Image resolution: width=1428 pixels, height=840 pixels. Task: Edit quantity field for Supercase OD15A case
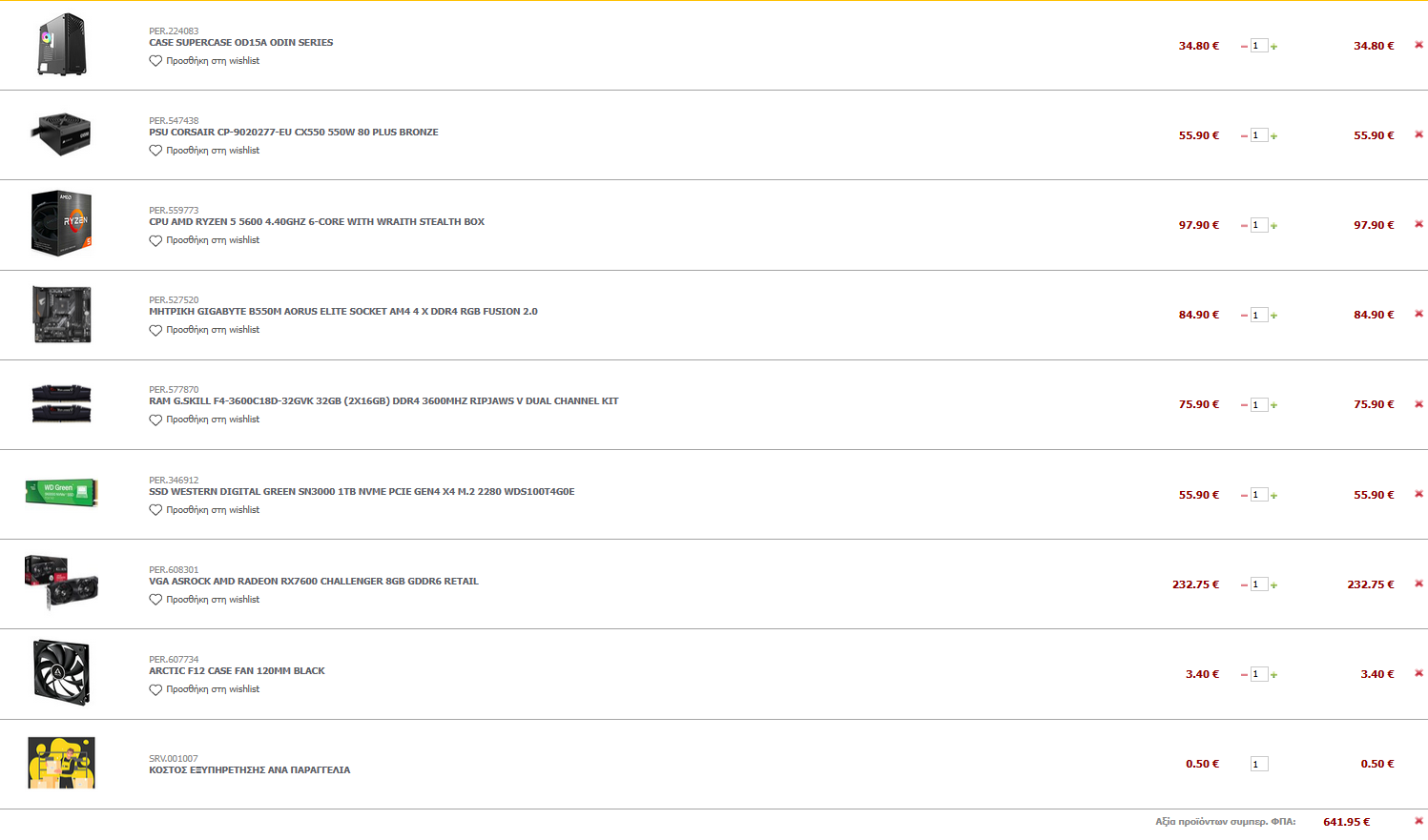point(1259,46)
